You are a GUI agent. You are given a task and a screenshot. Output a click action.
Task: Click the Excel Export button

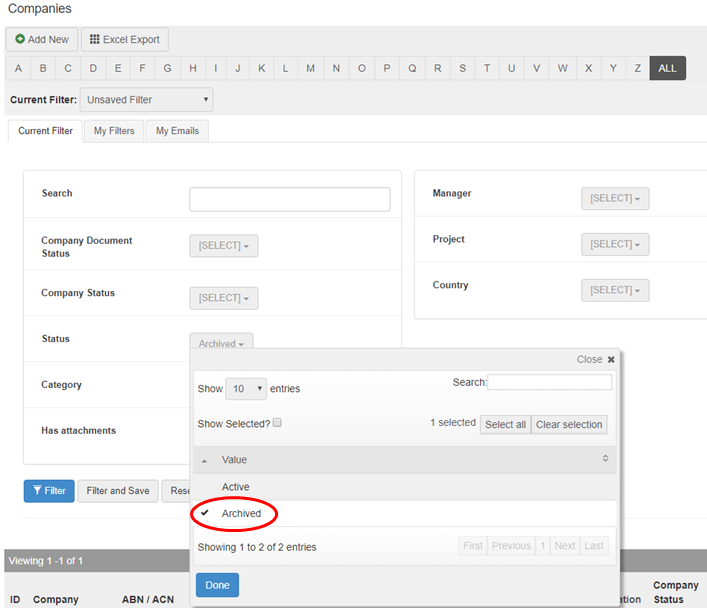tap(125, 39)
